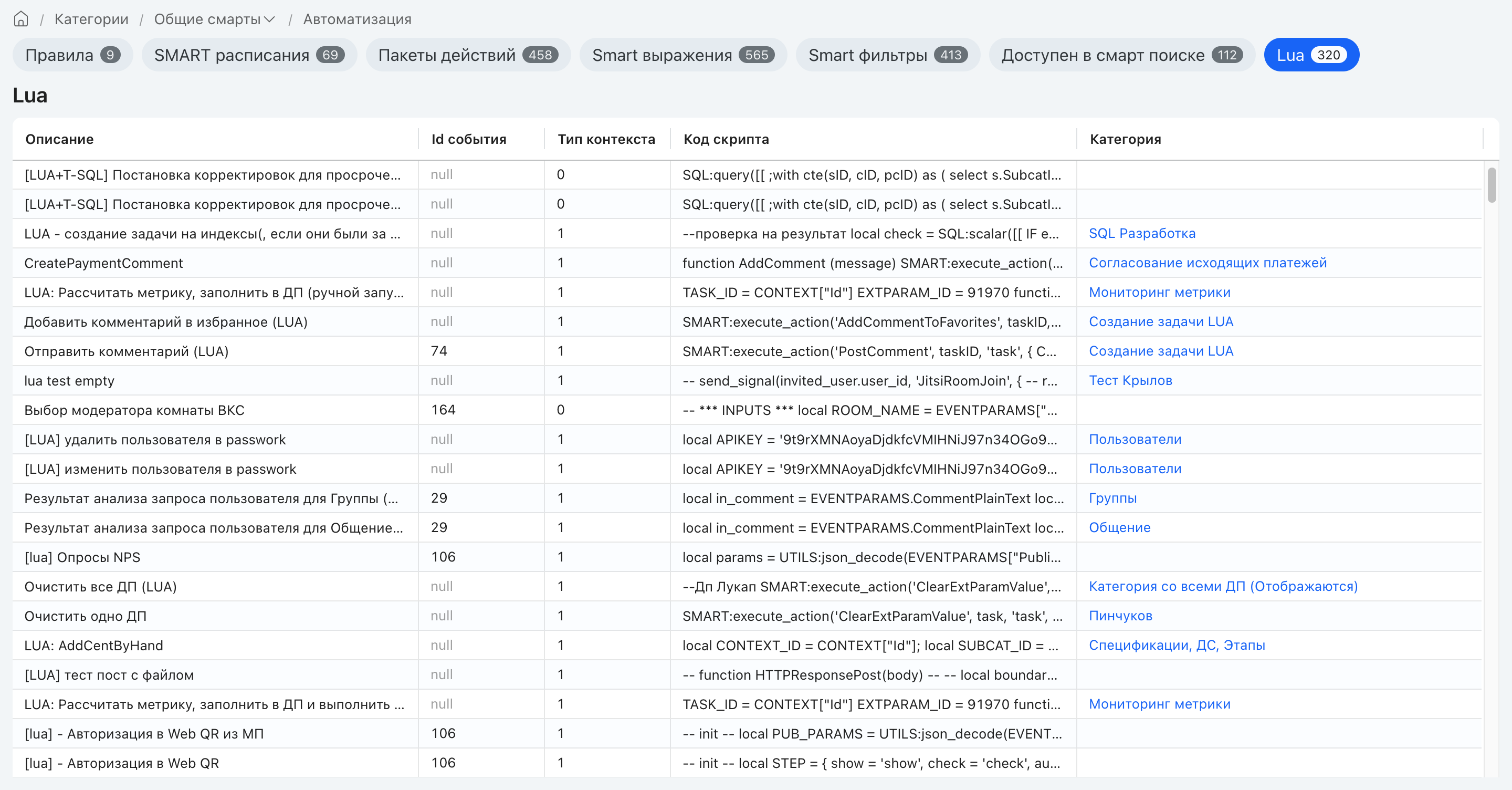This screenshot has height=790, width=1512.
Task: Open Согласование исходящих платежей category link
Action: (1207, 263)
